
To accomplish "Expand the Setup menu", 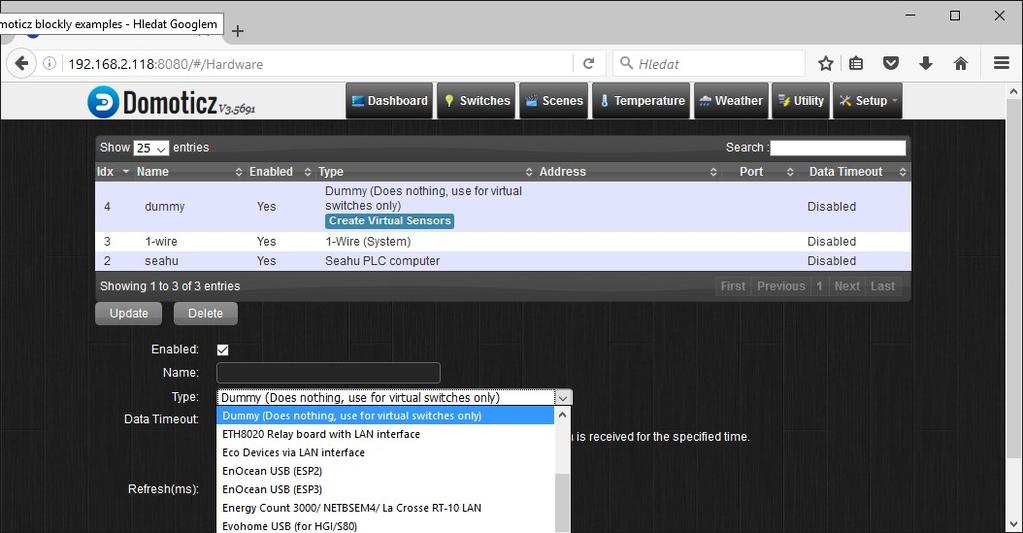I will (x=868, y=100).
